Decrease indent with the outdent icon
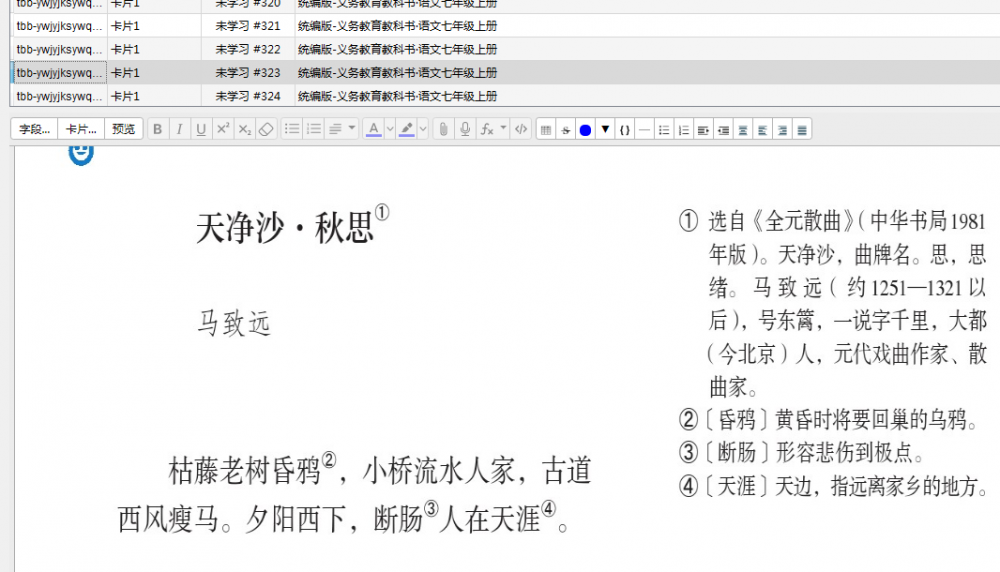Image resolution: width=1000 pixels, height=572 pixels. pos(723,130)
